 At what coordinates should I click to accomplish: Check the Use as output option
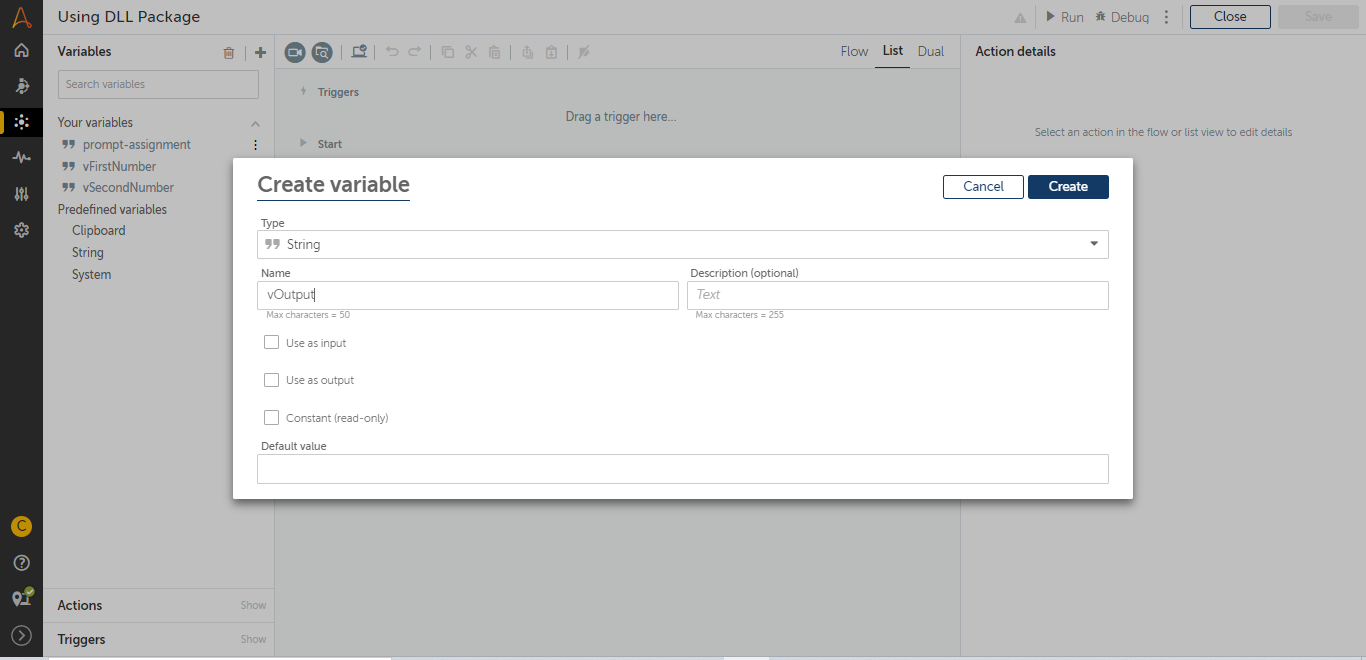pos(271,379)
